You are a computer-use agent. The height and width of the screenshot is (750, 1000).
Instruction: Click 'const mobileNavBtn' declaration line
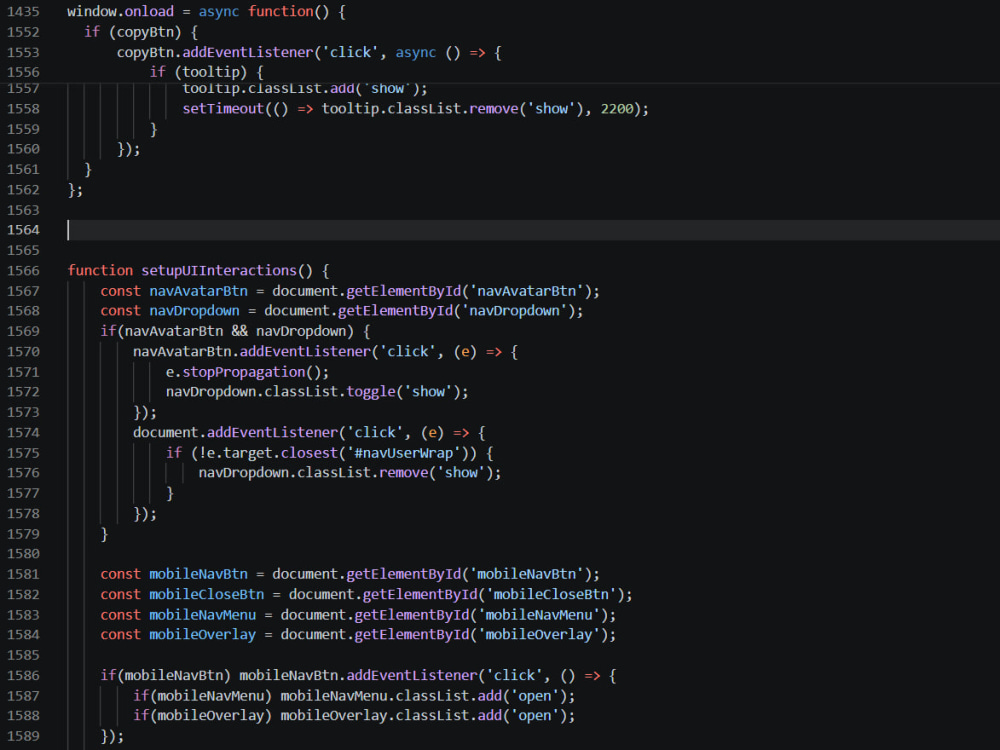[349, 574]
